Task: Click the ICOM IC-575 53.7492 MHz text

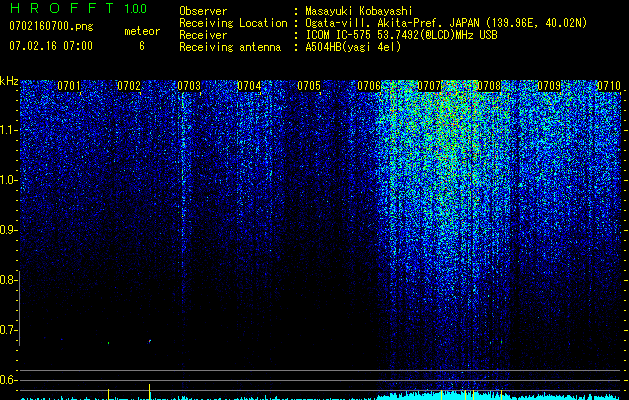Action: point(401,35)
